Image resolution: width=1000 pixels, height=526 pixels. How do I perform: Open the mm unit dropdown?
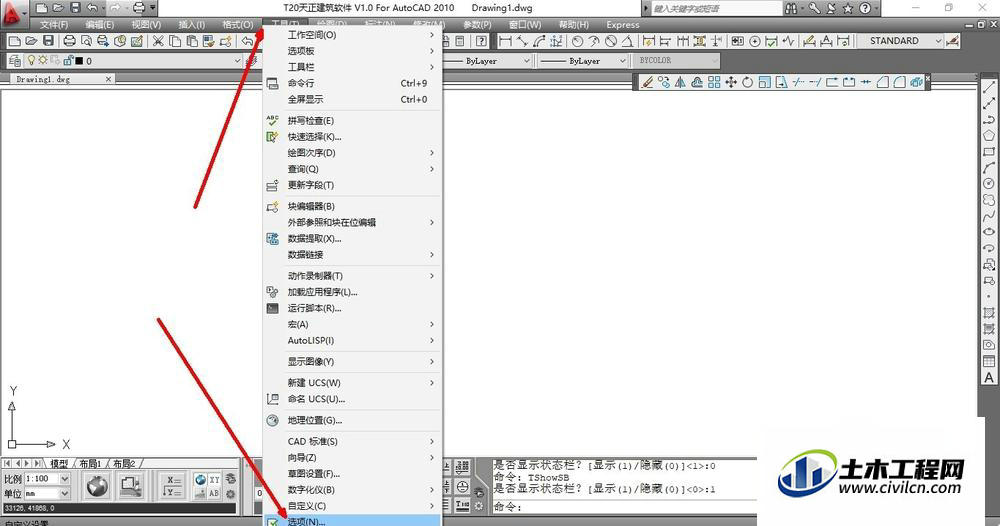coord(64,493)
